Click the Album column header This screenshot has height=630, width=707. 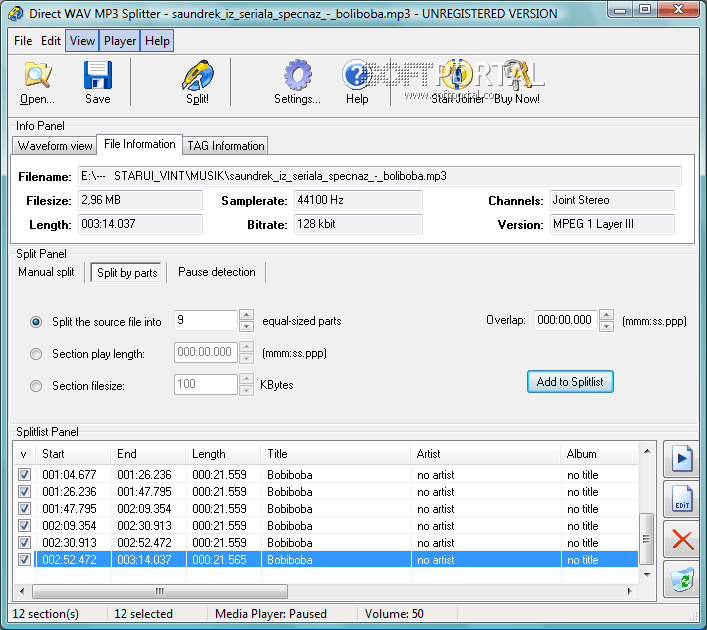tap(600, 454)
